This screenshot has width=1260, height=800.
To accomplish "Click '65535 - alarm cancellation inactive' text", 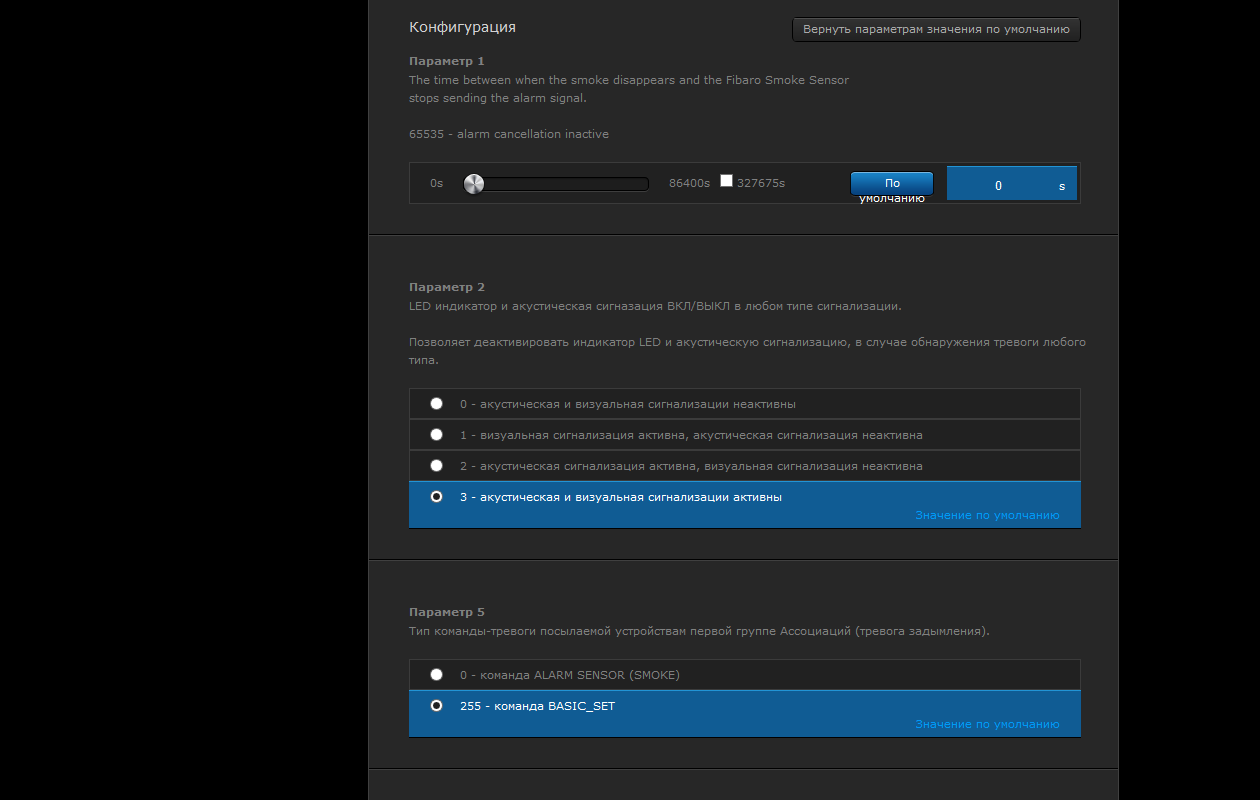I will coord(509,134).
